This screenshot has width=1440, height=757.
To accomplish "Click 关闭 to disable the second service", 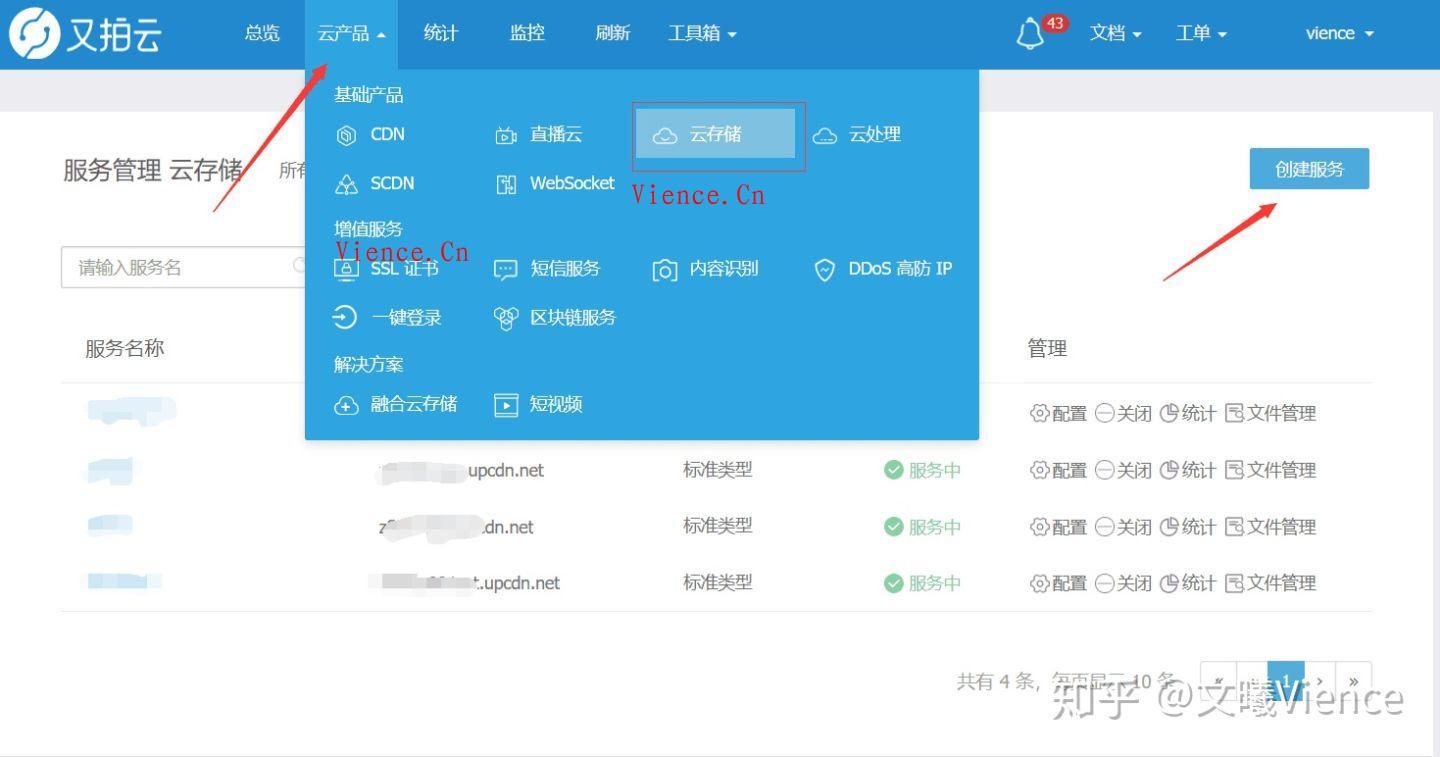I will click(x=1122, y=469).
